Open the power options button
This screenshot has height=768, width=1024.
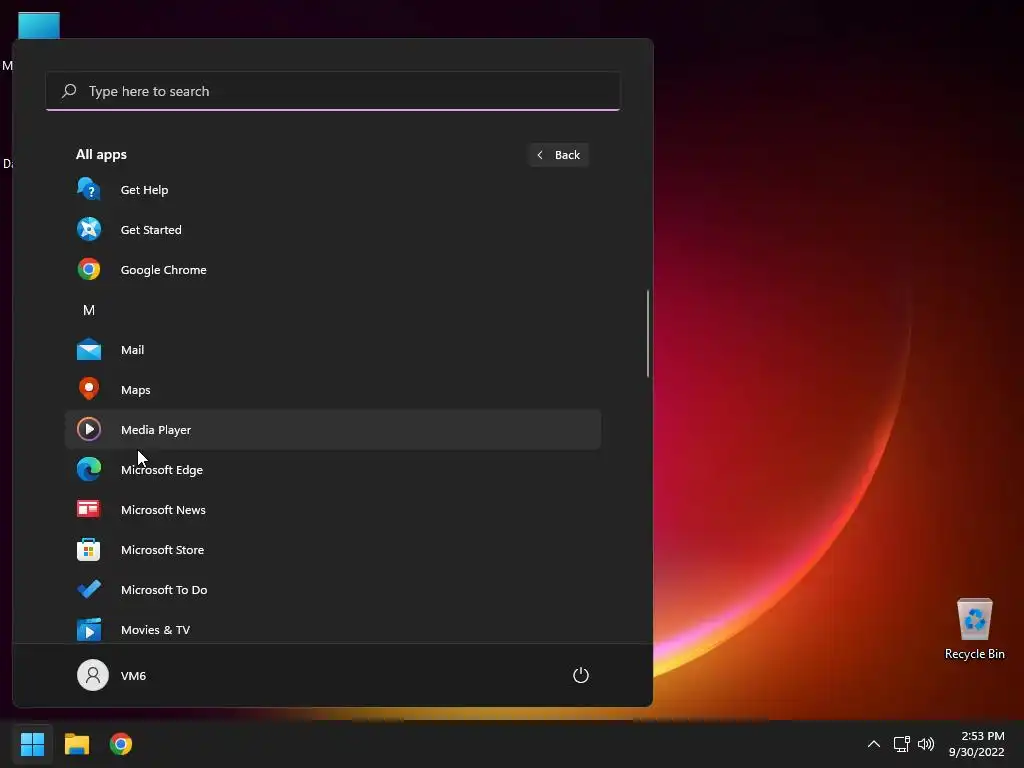[x=581, y=675]
